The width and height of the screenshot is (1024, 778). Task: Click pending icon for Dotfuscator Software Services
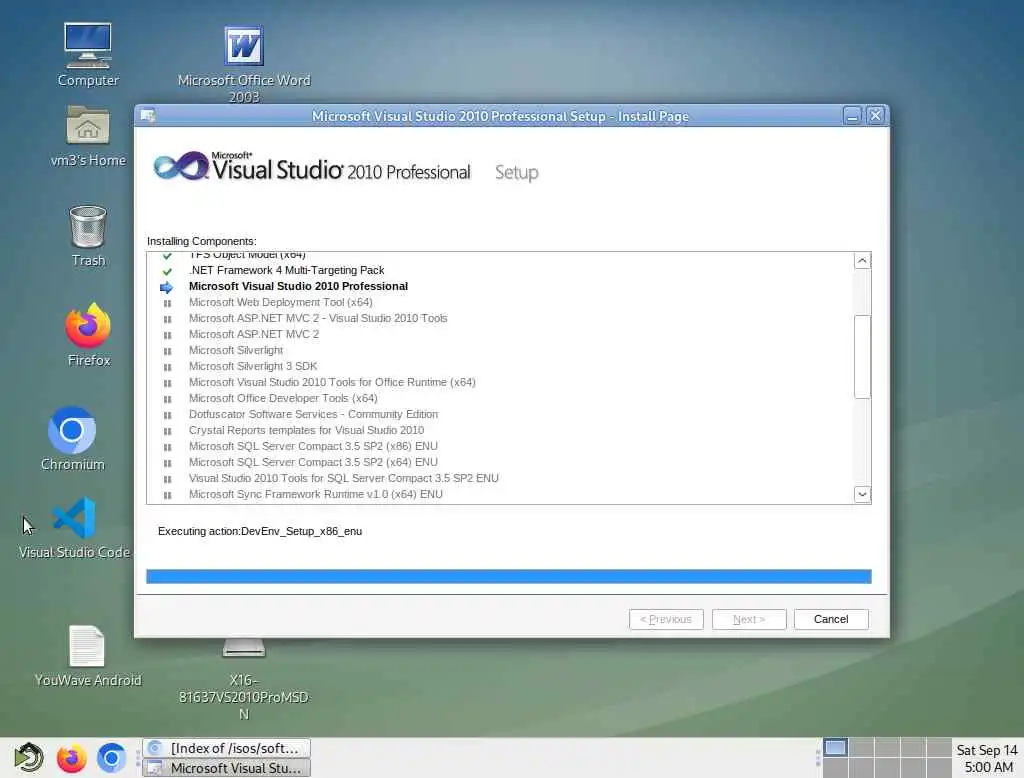167,415
